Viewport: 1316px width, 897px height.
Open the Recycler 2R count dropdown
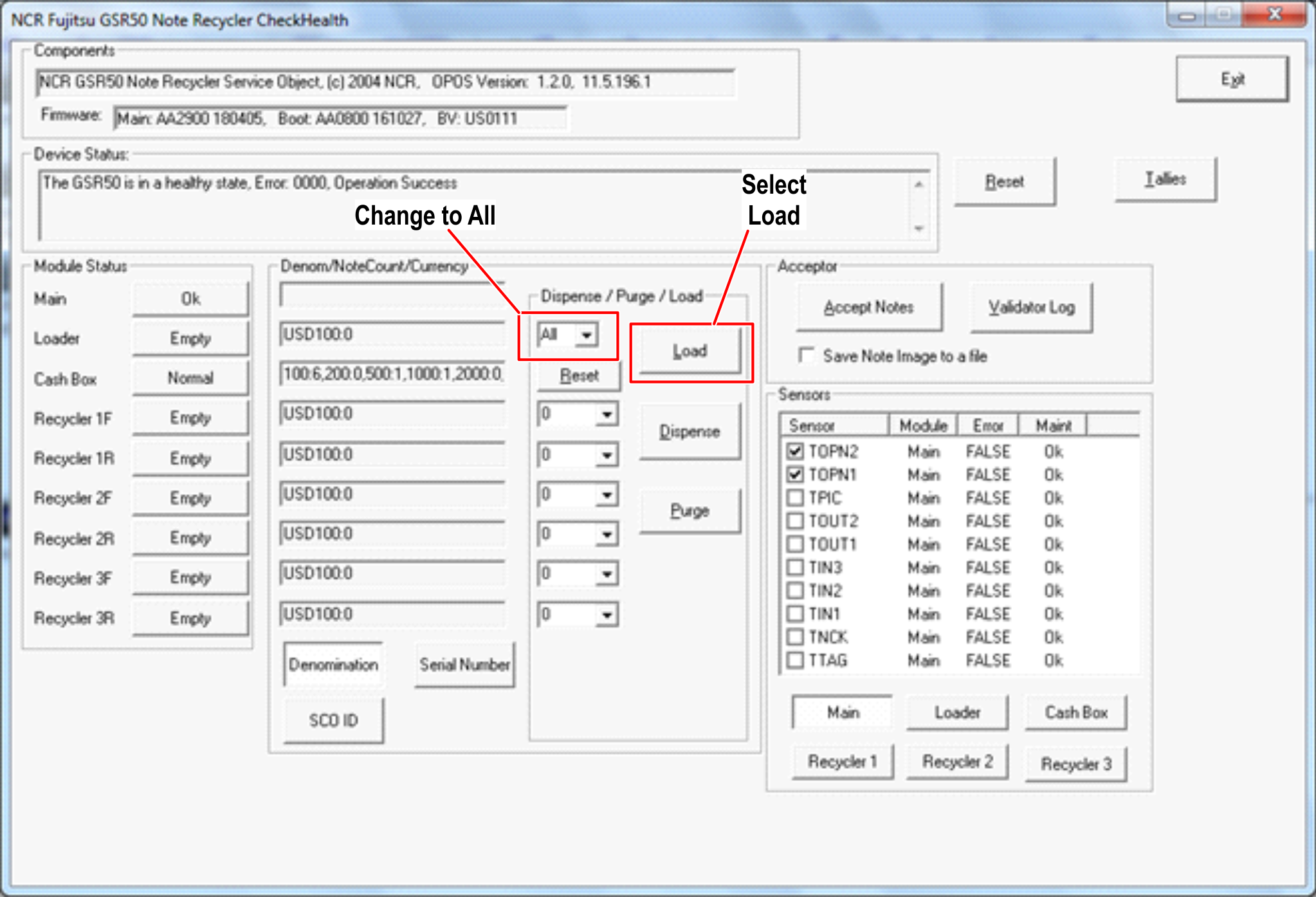click(x=607, y=534)
